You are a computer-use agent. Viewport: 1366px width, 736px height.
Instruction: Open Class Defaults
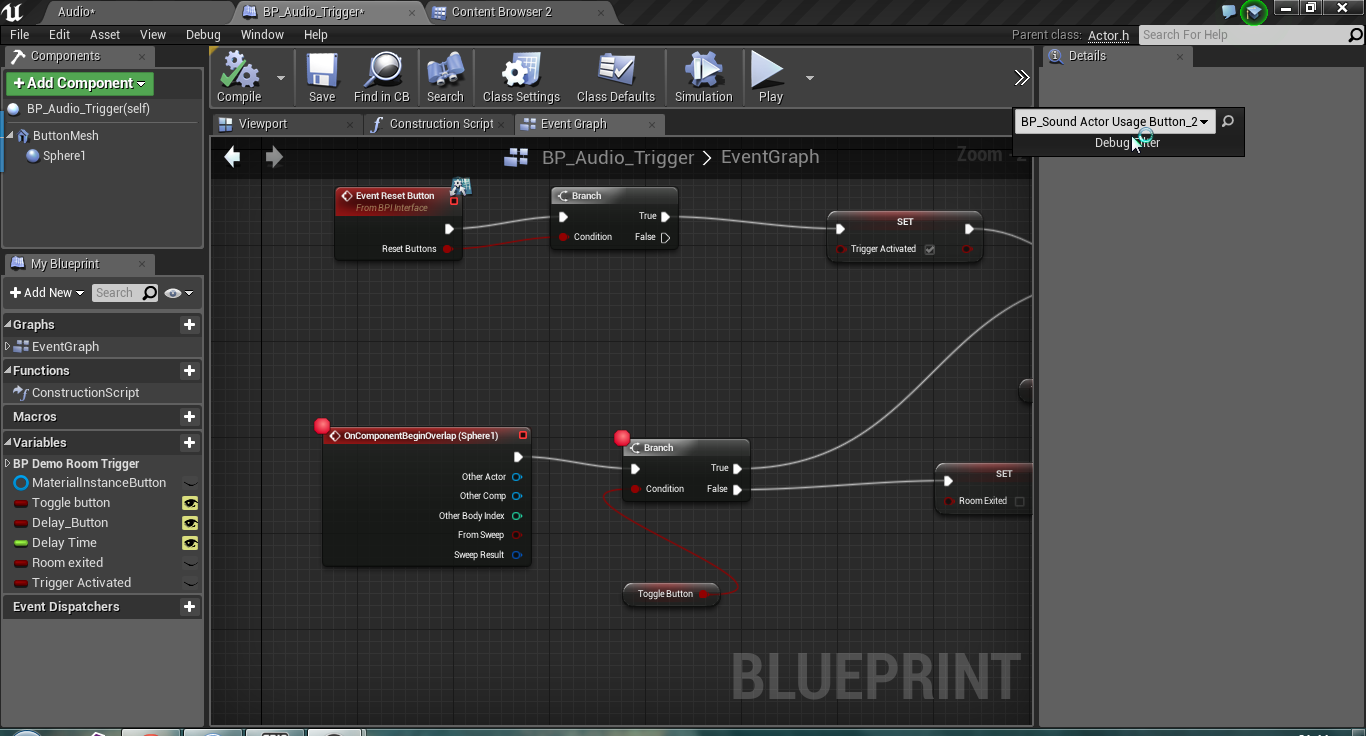click(616, 78)
